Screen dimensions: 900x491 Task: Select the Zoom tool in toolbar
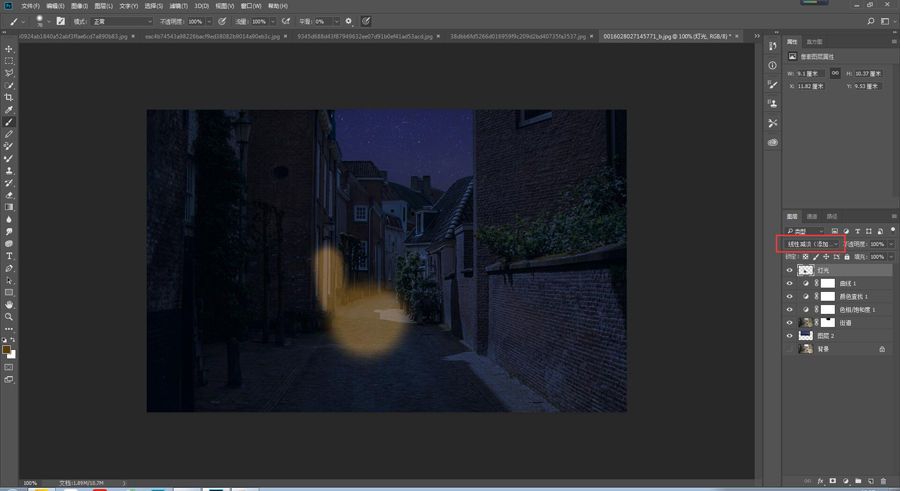tap(9, 316)
